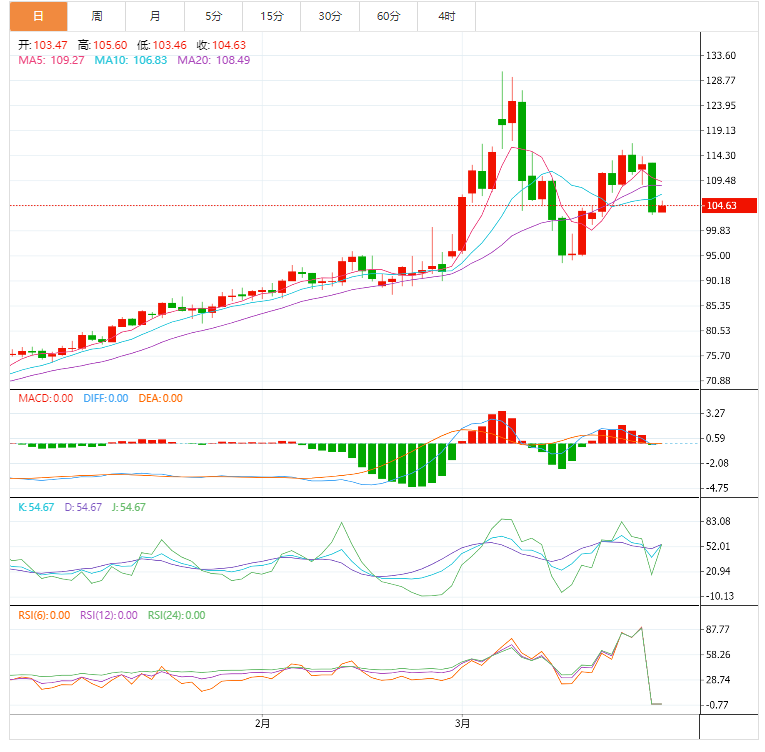Click the -4.75 MACD axis label

coord(717,488)
